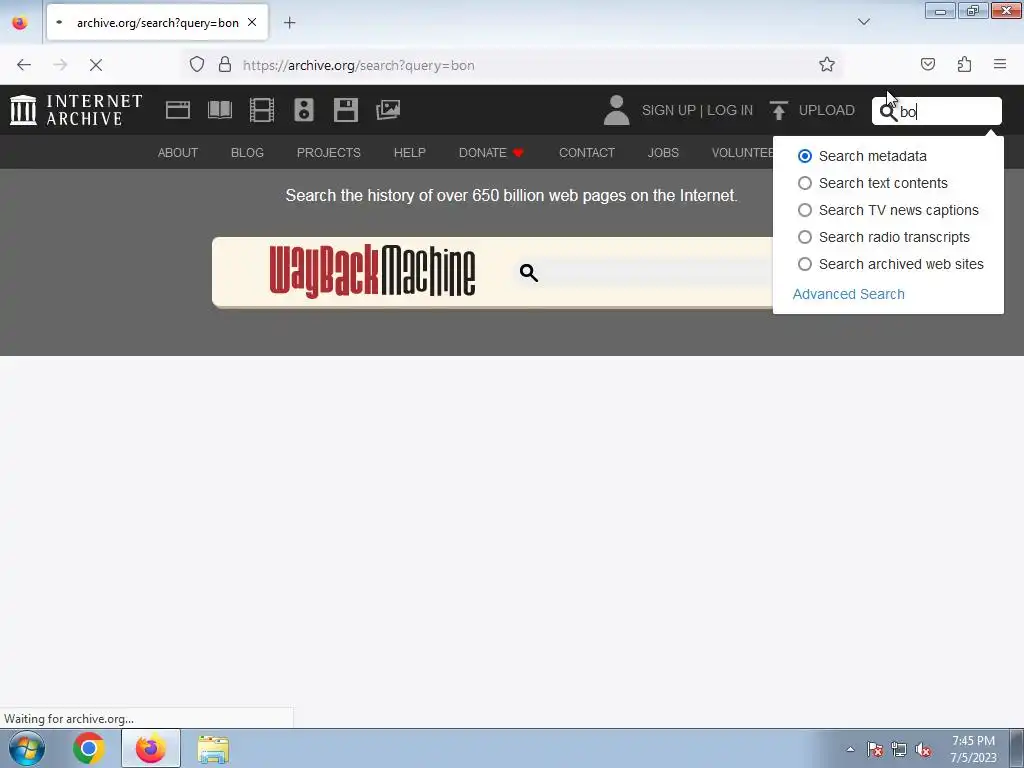Open the JOBS menu item
1024x768 pixels.
663,153
